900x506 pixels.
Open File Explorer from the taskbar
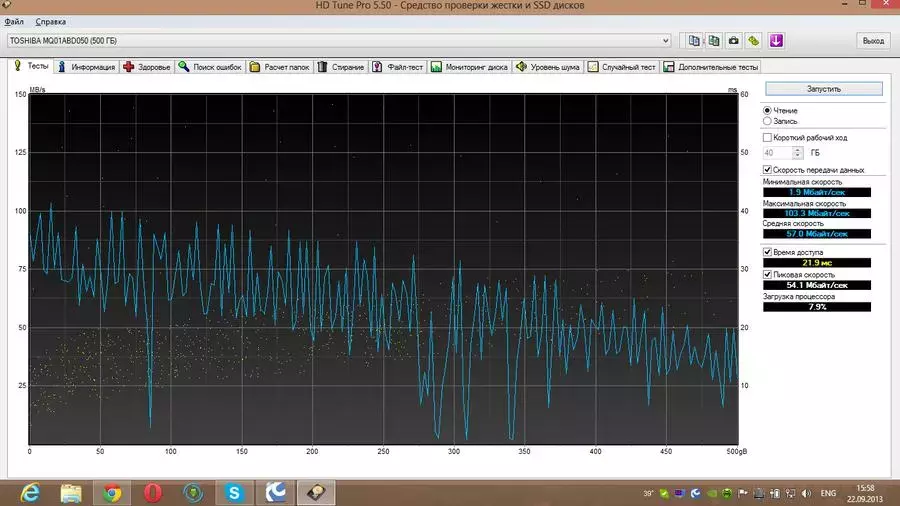click(x=71, y=493)
